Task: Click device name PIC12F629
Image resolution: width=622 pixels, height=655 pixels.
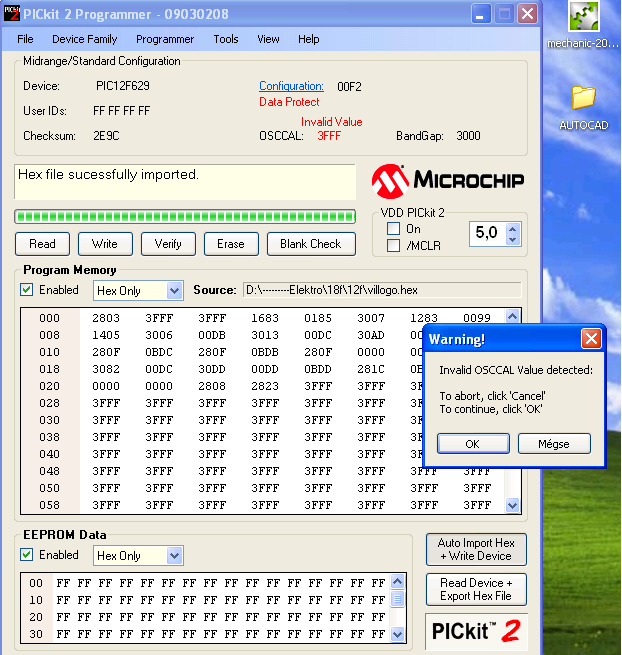Action: (x=123, y=86)
